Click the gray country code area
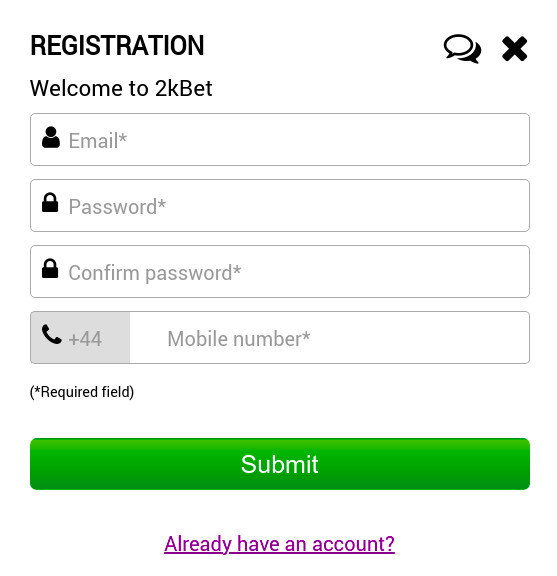557x576 pixels. (x=80, y=338)
